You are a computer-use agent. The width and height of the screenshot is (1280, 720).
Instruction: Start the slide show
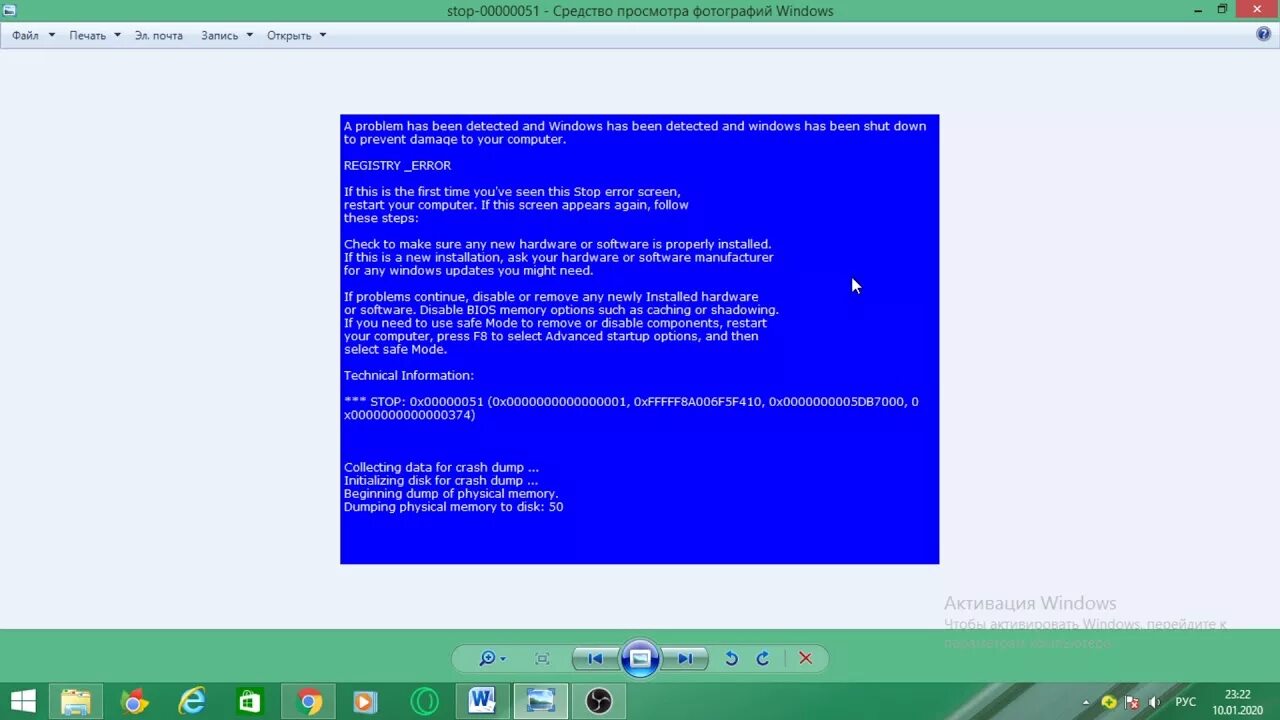[640, 658]
